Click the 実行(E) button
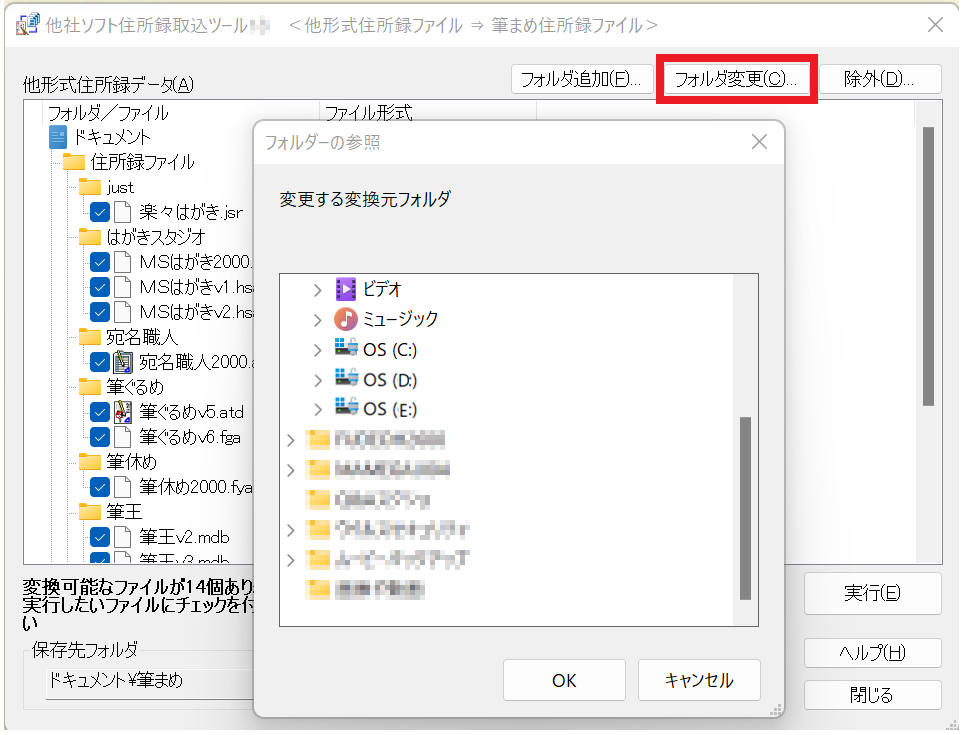This screenshot has width=965, height=735. click(x=872, y=593)
